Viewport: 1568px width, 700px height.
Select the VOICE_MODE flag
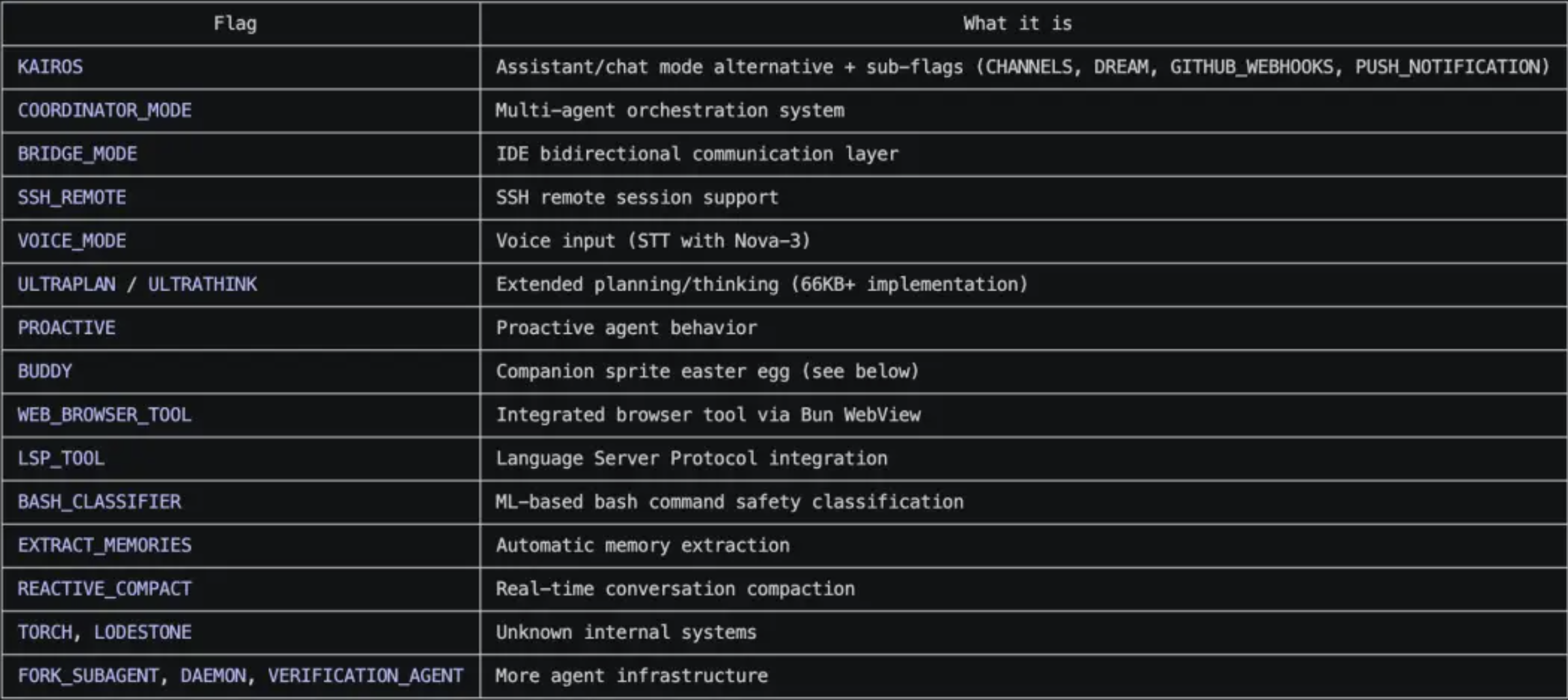[x=72, y=241]
